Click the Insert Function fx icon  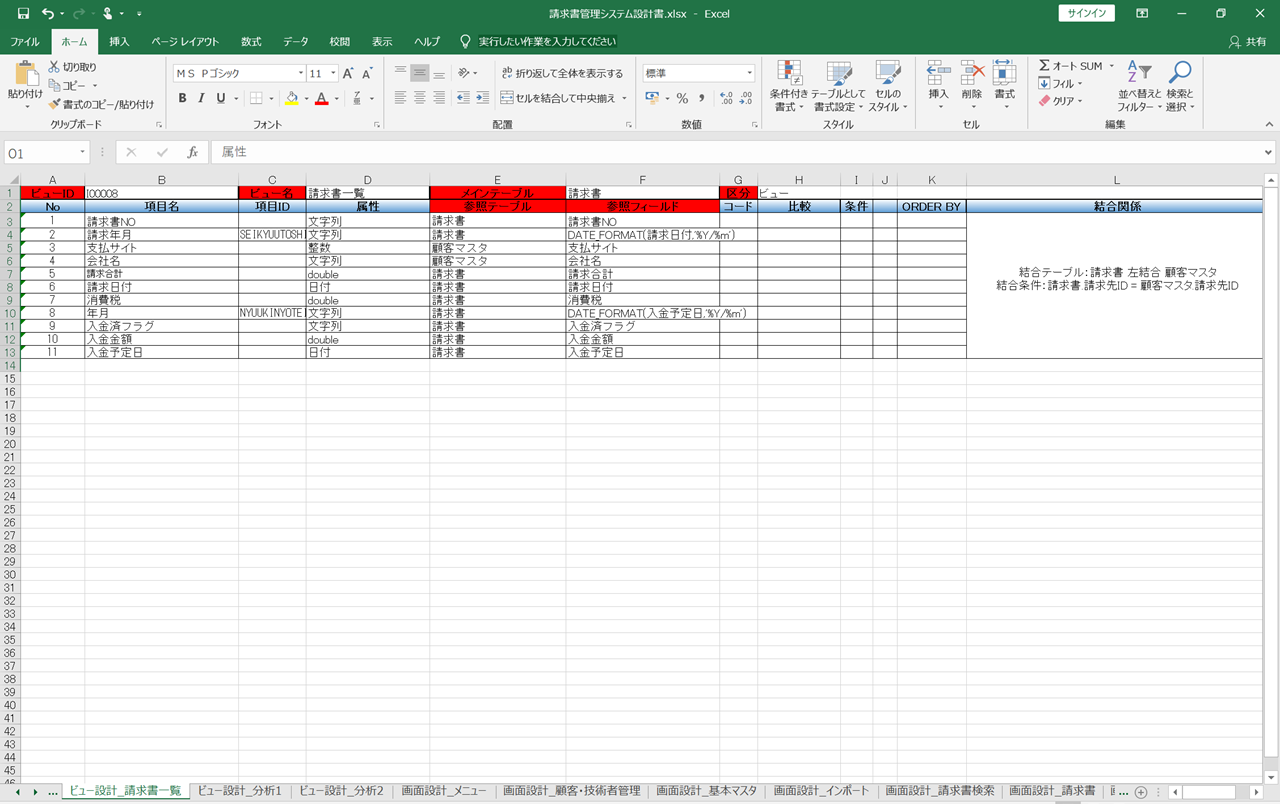tap(193, 153)
